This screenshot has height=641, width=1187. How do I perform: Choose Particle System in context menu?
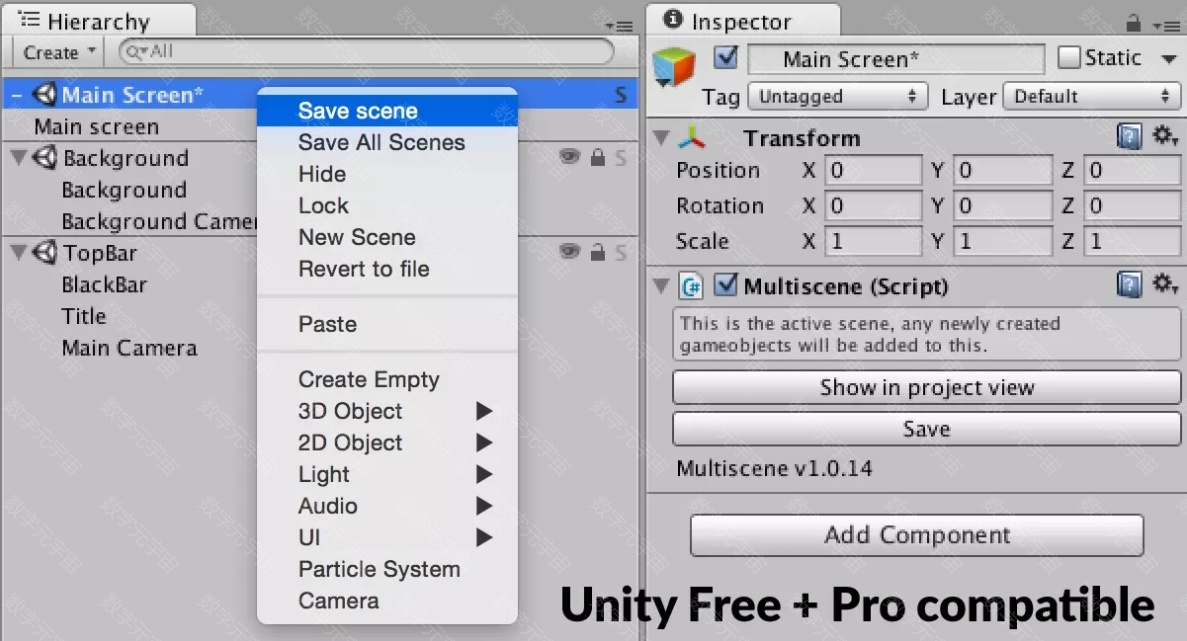388,570
